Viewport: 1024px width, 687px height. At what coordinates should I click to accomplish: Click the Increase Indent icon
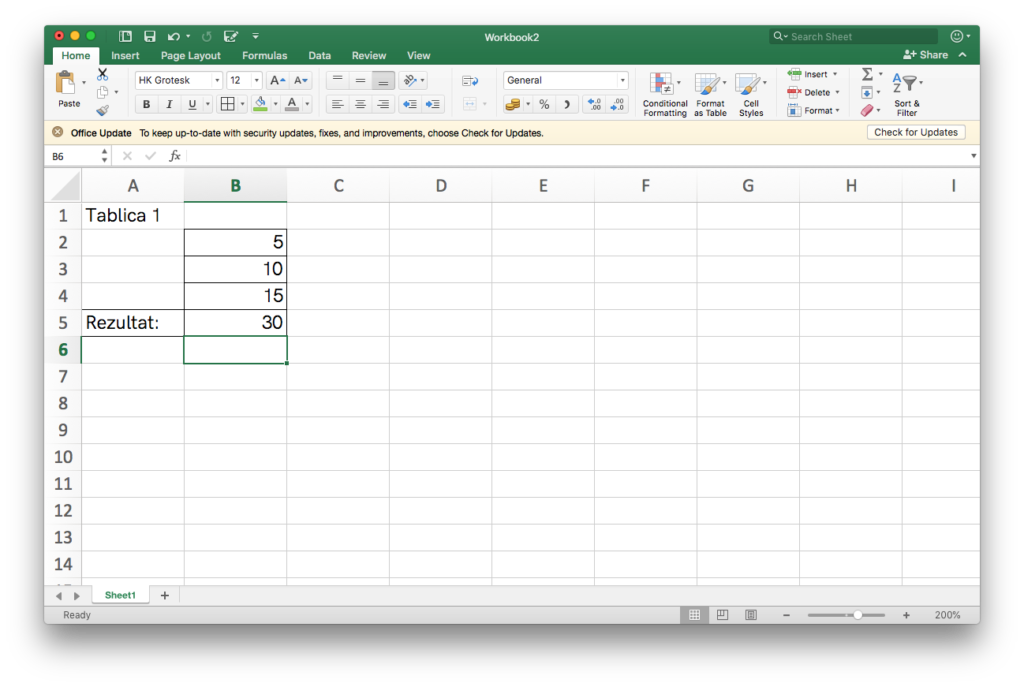[x=433, y=104]
